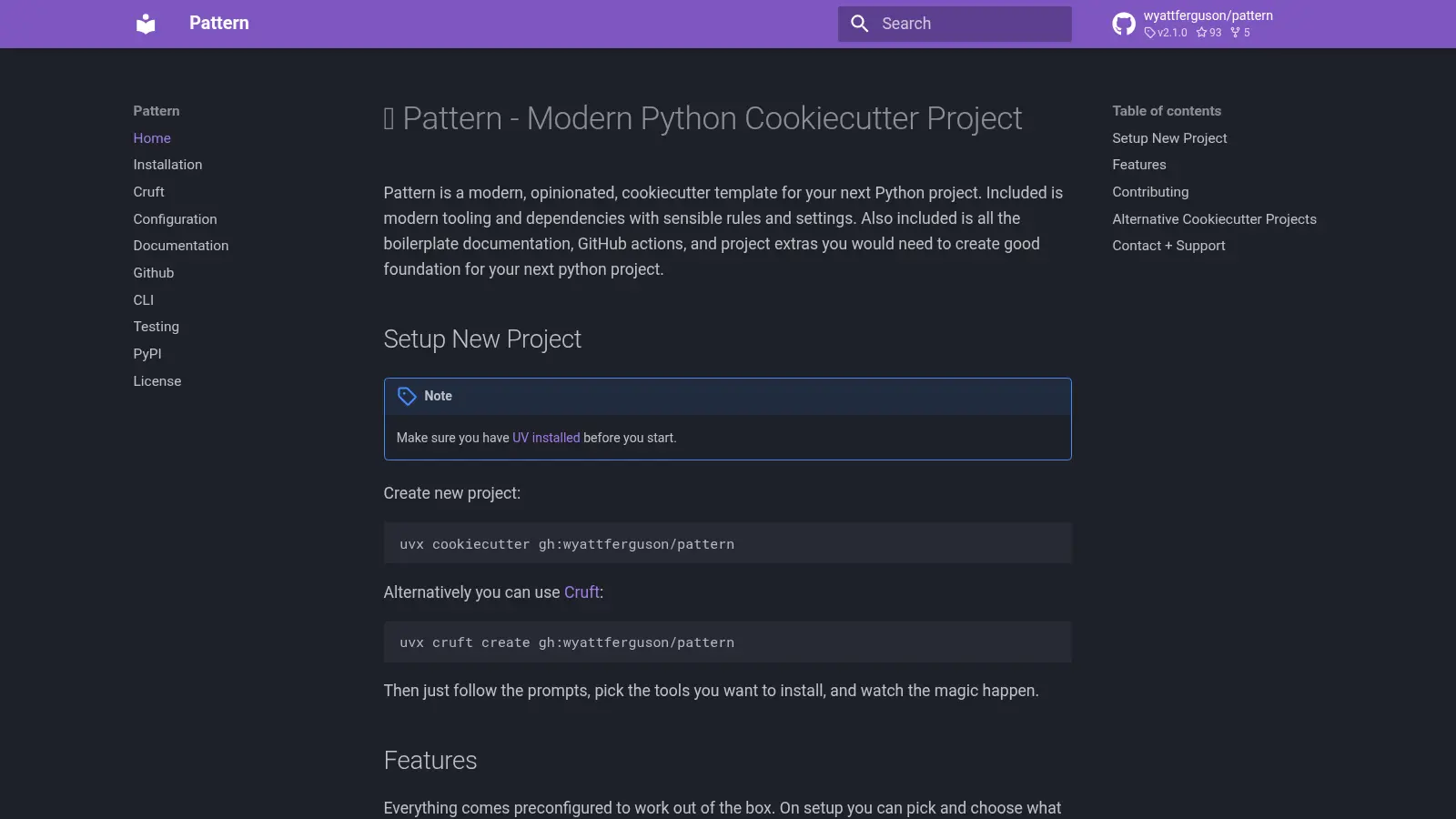Open the Github sidebar page
Viewport: 1456px width, 819px height.
pos(153,273)
